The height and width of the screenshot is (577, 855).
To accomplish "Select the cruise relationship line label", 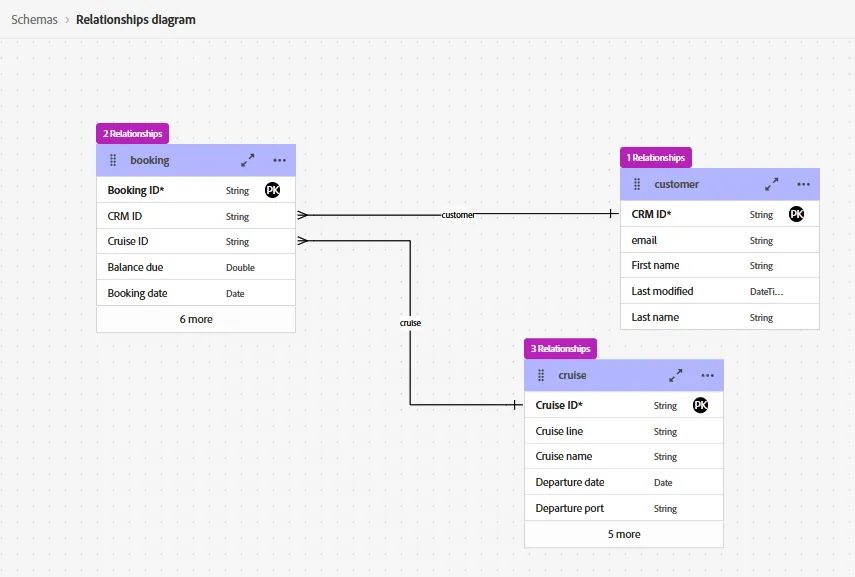I will 410,323.
